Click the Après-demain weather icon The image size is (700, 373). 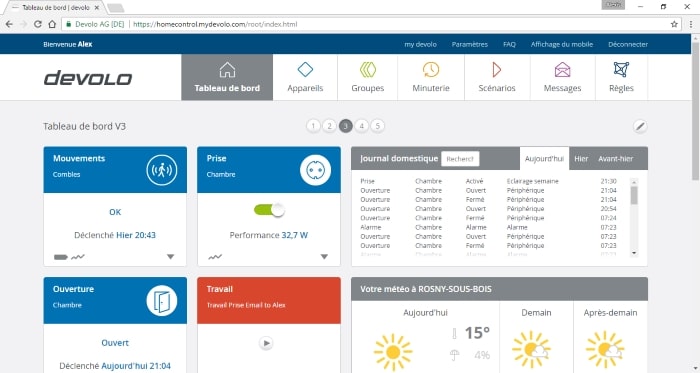pos(605,349)
